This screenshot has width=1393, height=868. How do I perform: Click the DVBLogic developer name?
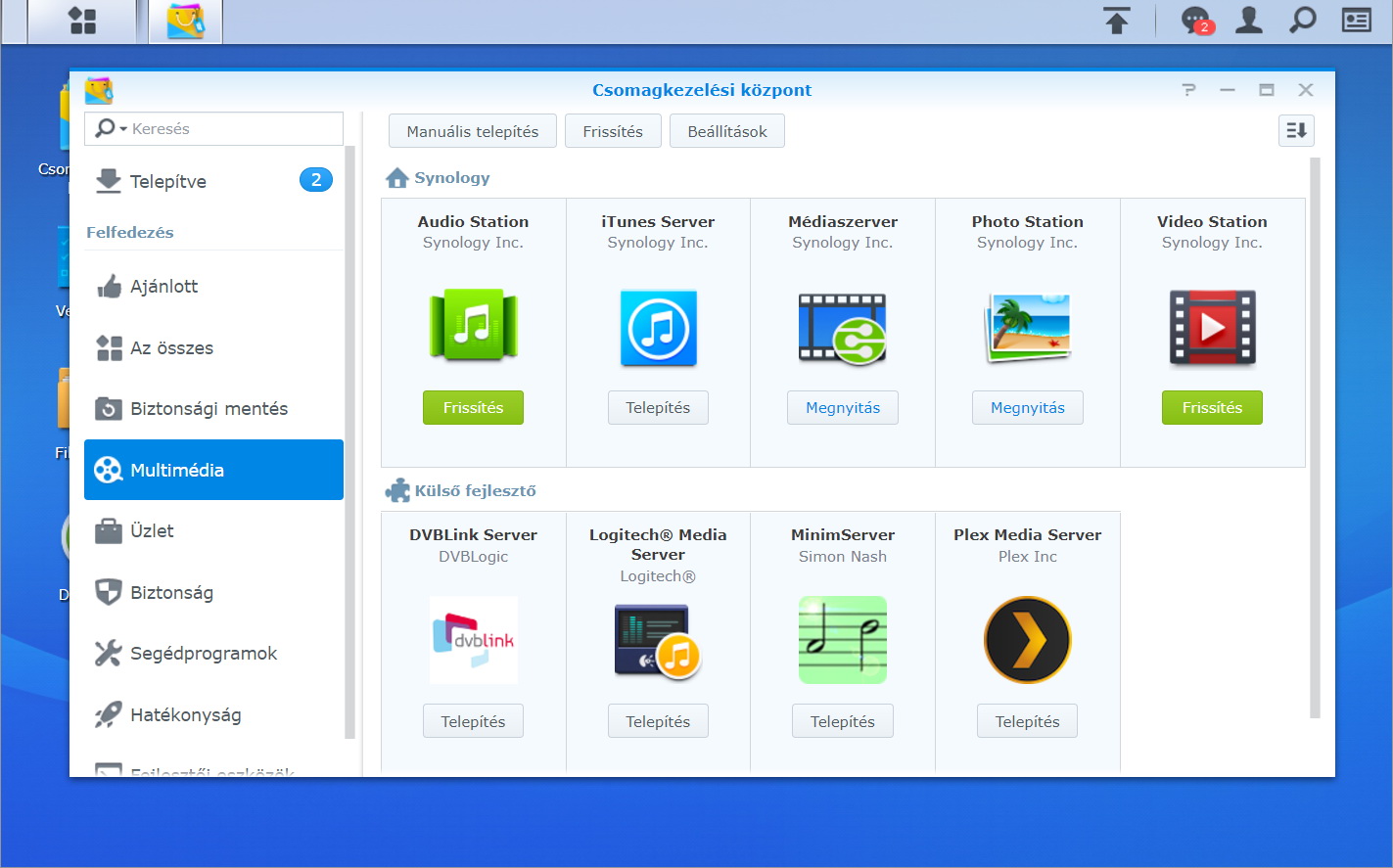point(473,557)
